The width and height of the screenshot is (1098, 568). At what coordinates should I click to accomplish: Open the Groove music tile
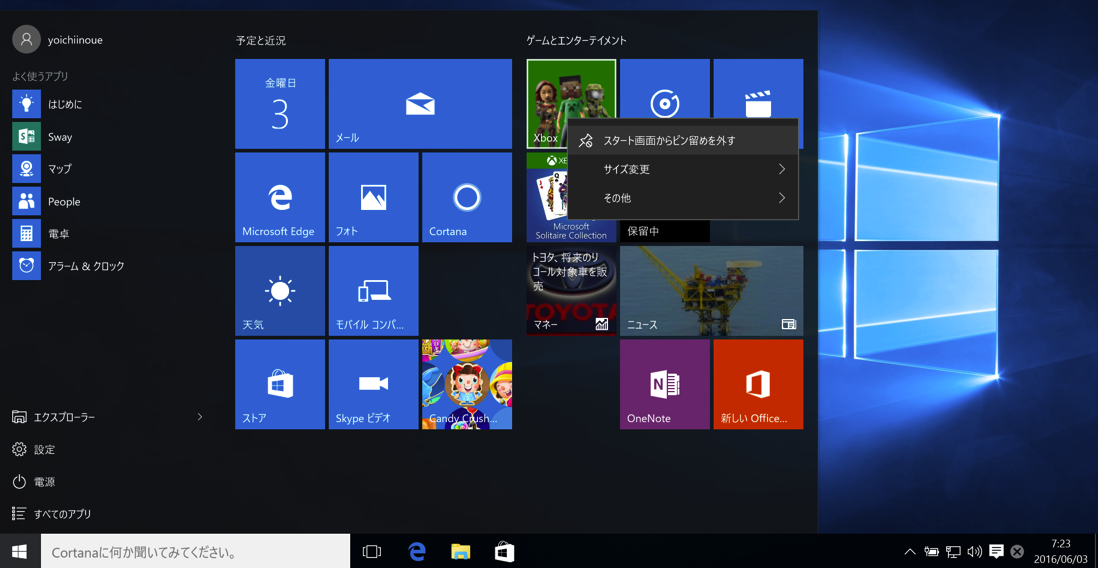point(665,88)
